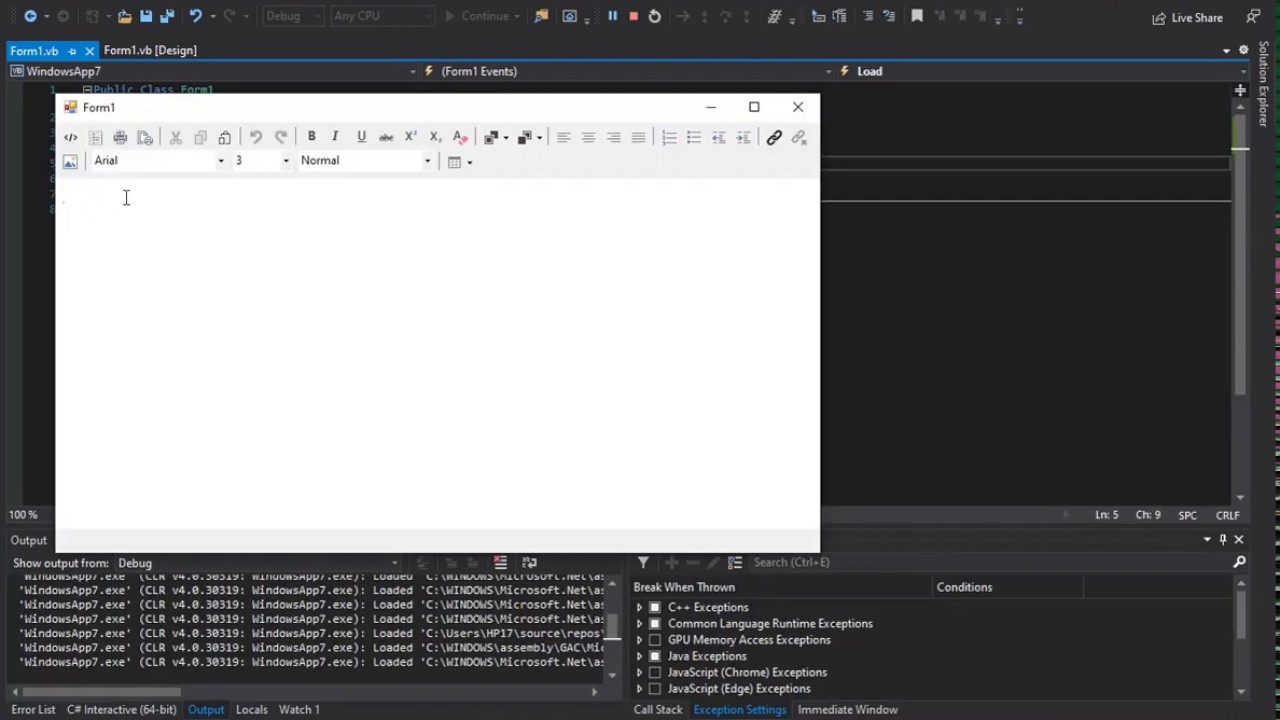Screen dimensions: 1280x720
Task: Switch to the Locals tab
Action: [251, 709]
